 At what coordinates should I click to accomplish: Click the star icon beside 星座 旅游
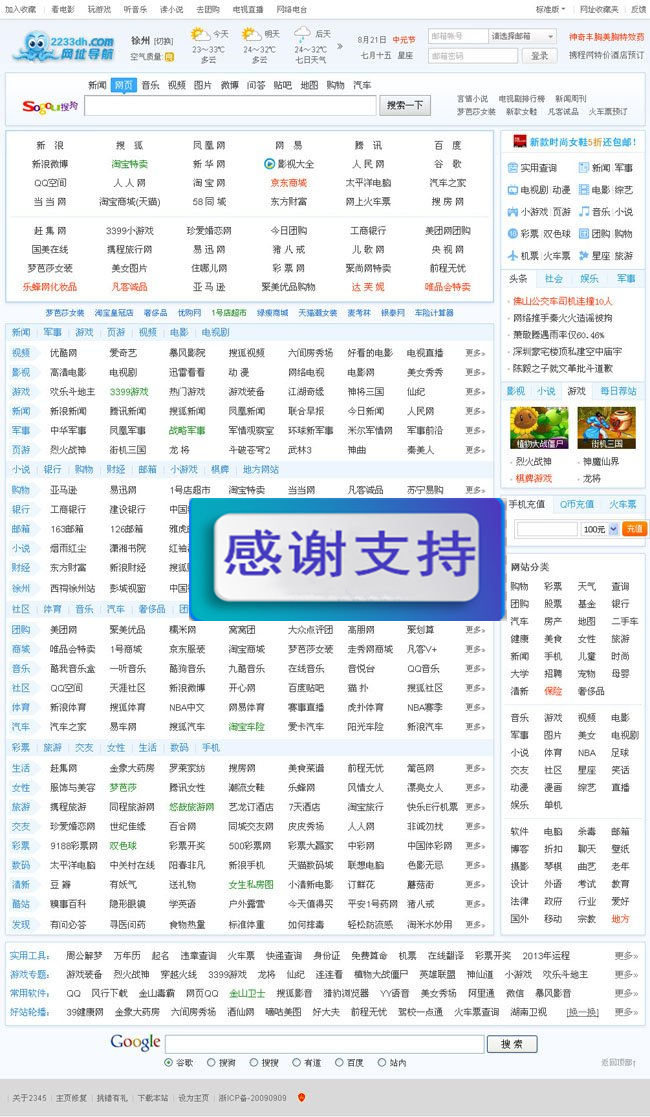click(584, 256)
